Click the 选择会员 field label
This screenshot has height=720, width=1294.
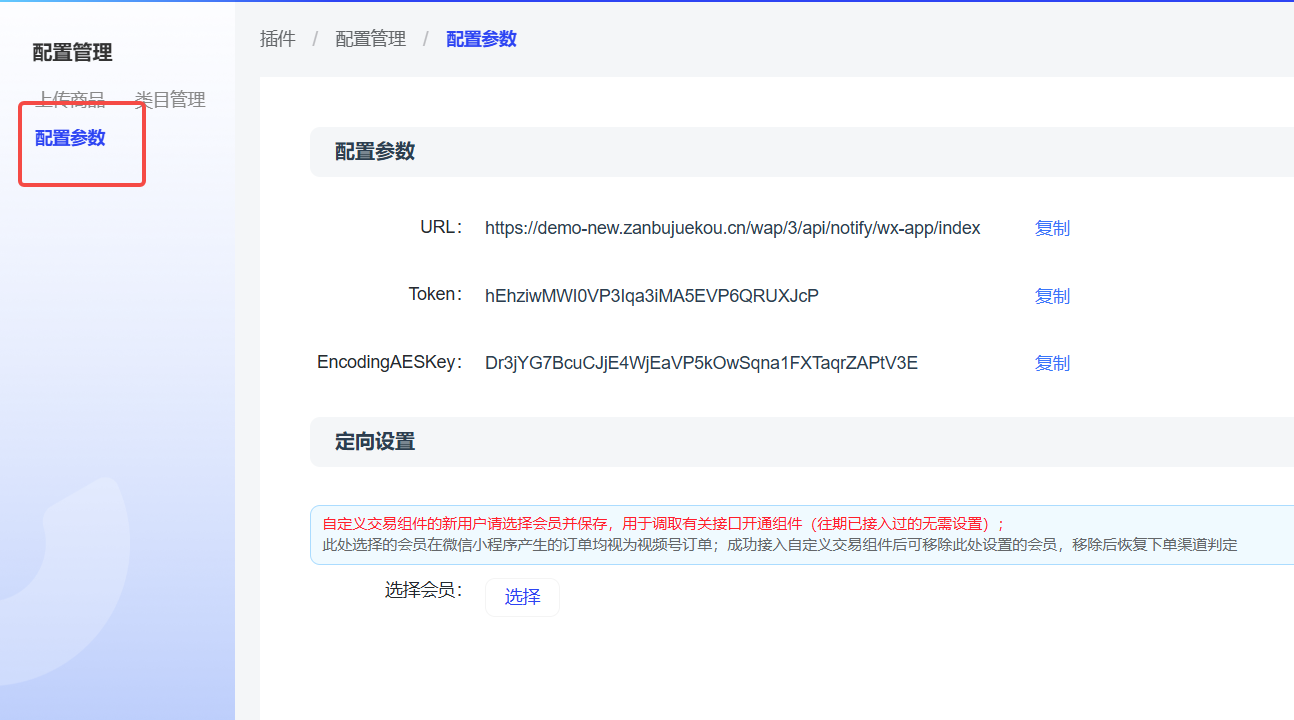point(424,590)
